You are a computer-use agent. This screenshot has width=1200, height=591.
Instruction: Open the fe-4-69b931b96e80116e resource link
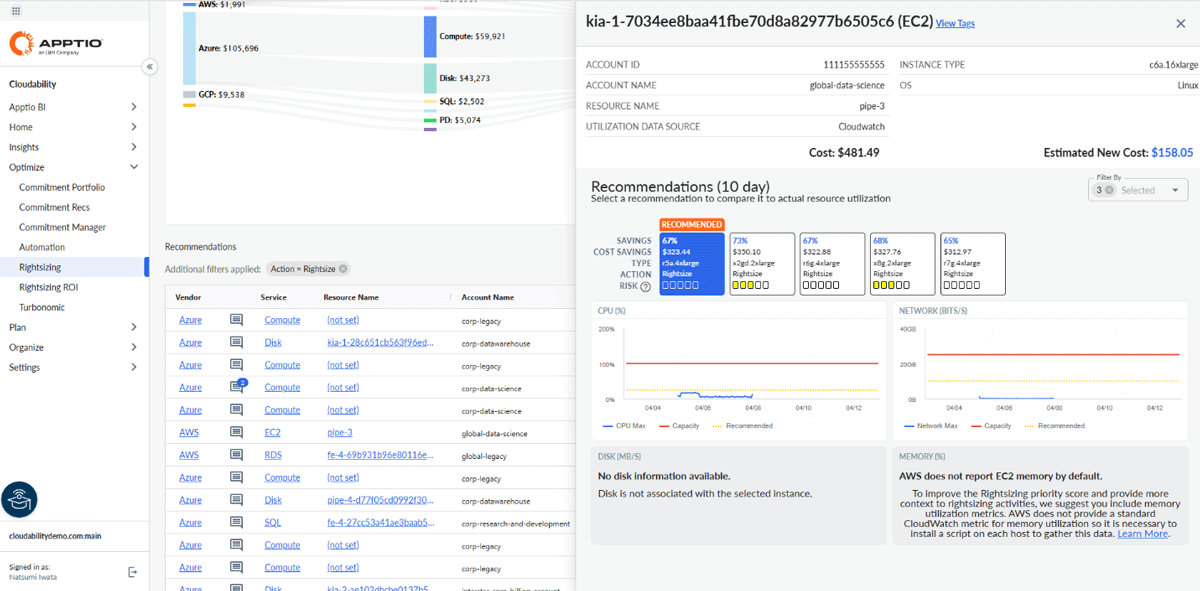pos(380,455)
